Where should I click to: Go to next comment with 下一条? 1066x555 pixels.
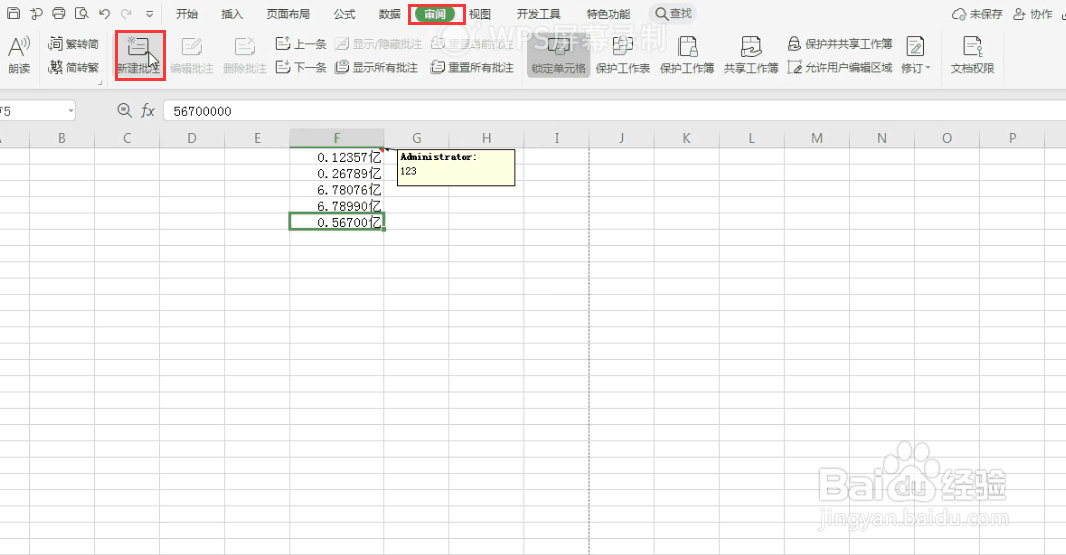[x=300, y=67]
